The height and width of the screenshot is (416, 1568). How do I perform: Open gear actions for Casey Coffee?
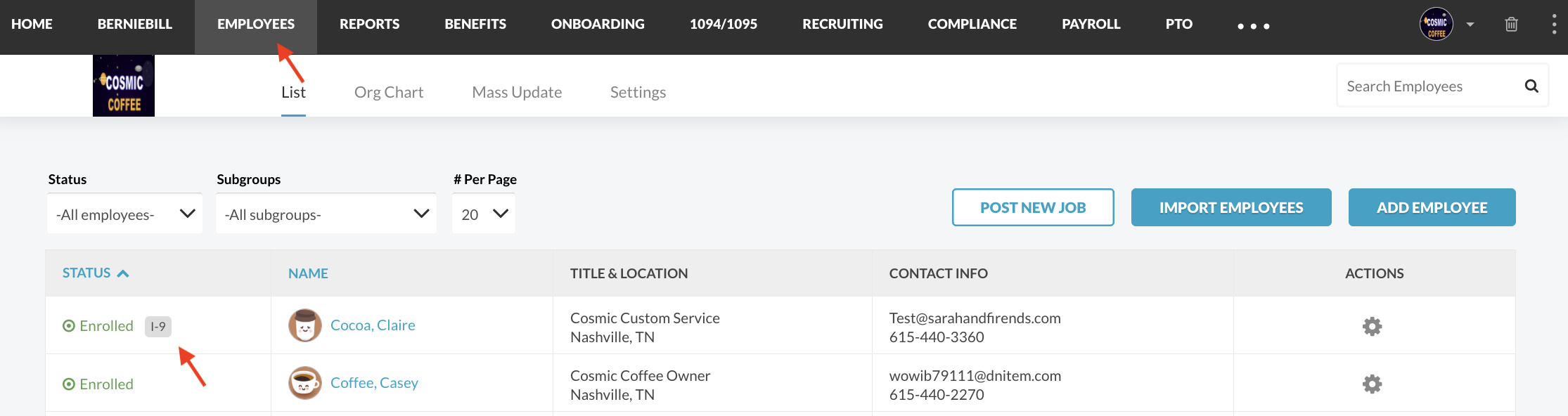pyautogui.click(x=1372, y=384)
